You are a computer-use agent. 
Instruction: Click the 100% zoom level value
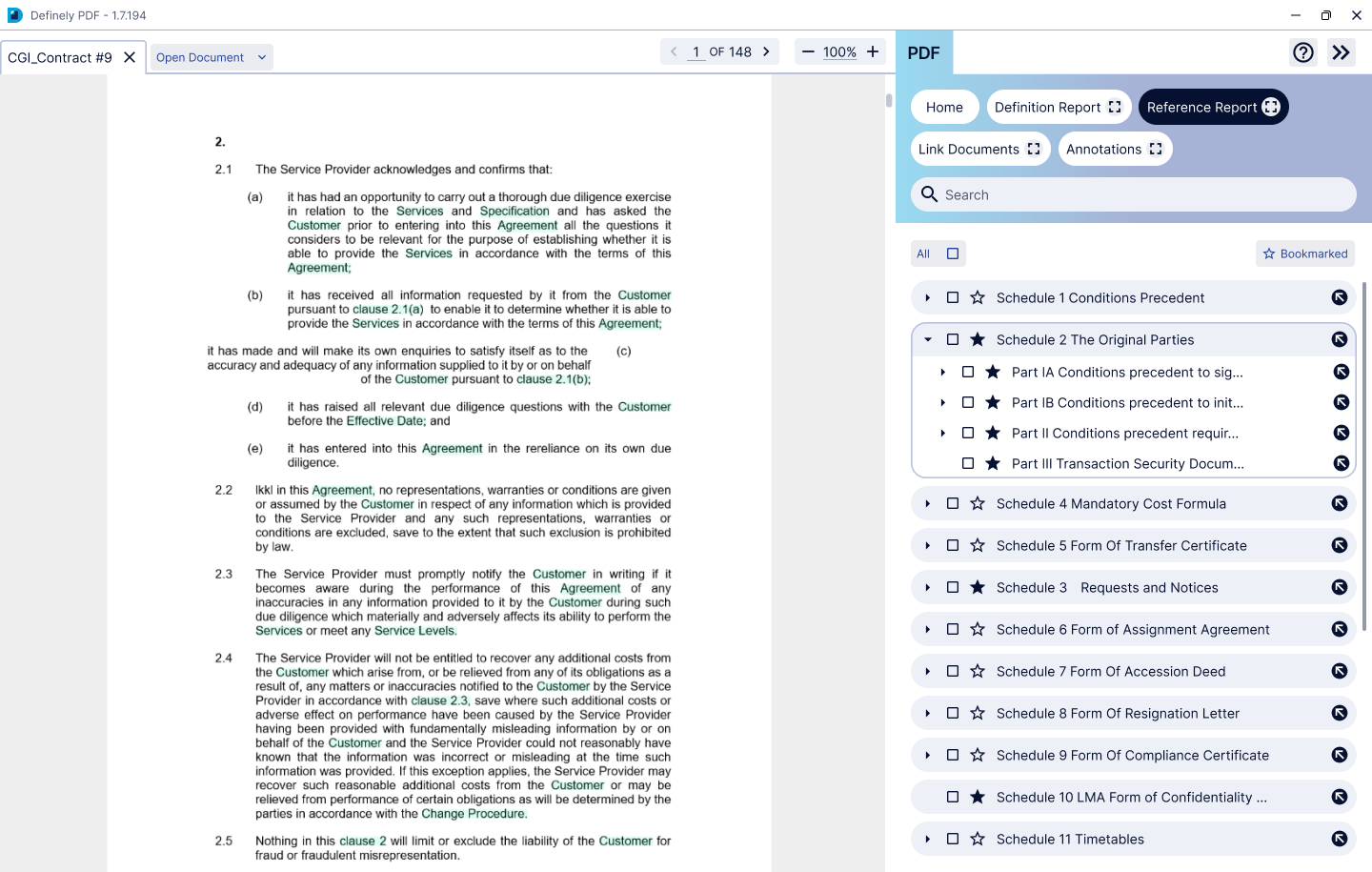[x=839, y=52]
